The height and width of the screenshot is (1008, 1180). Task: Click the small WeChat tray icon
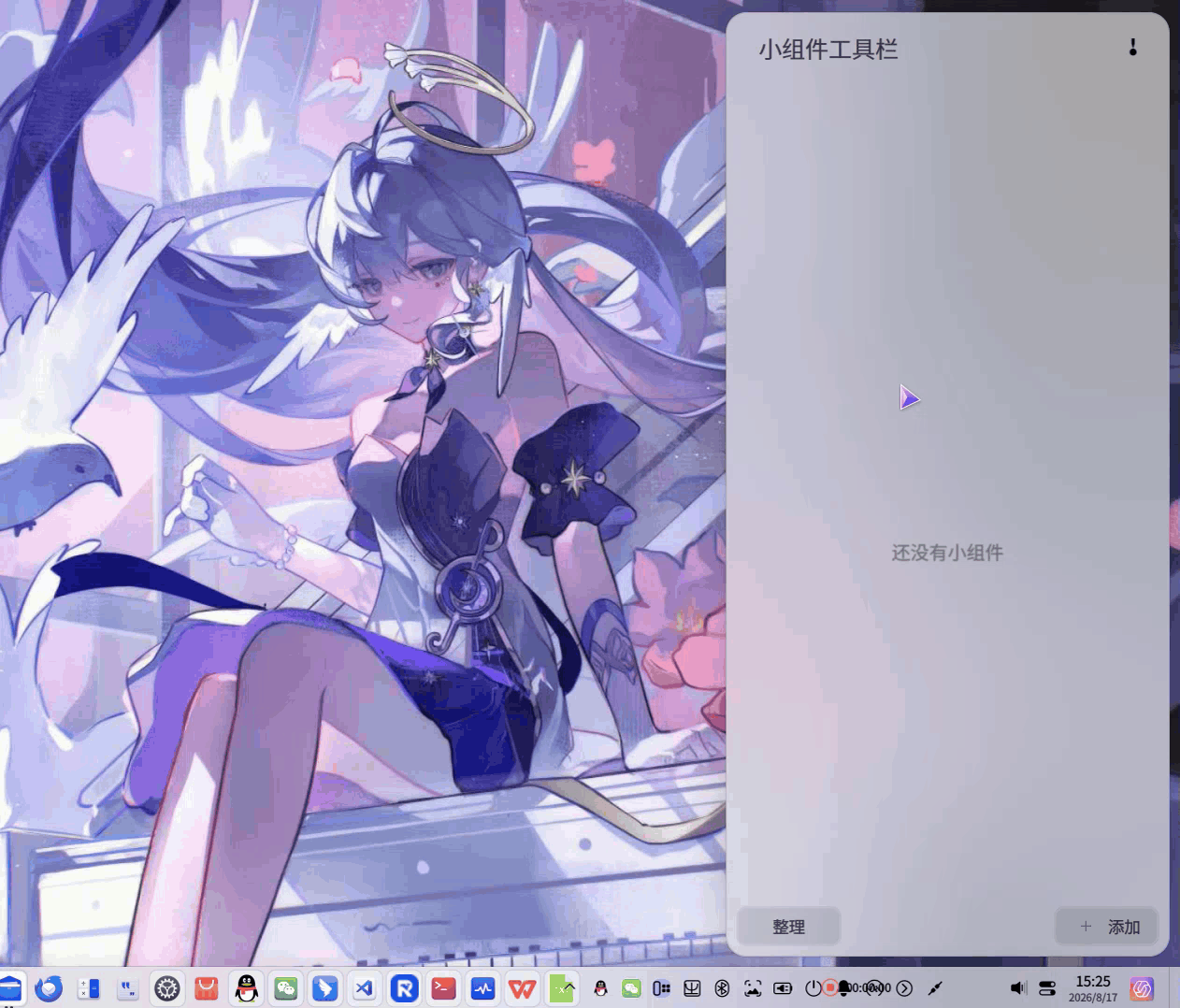631,987
